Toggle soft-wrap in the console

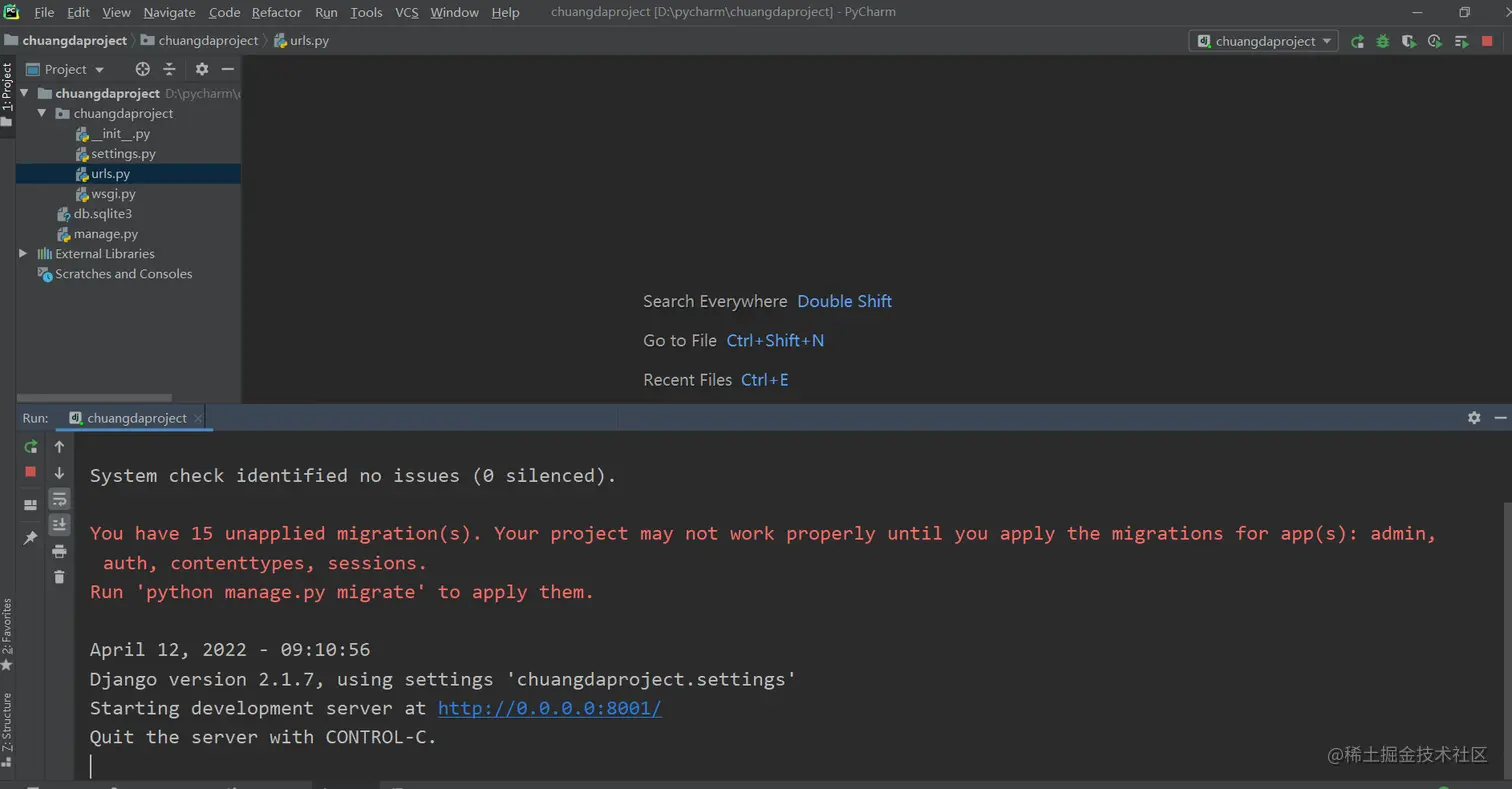(59, 499)
